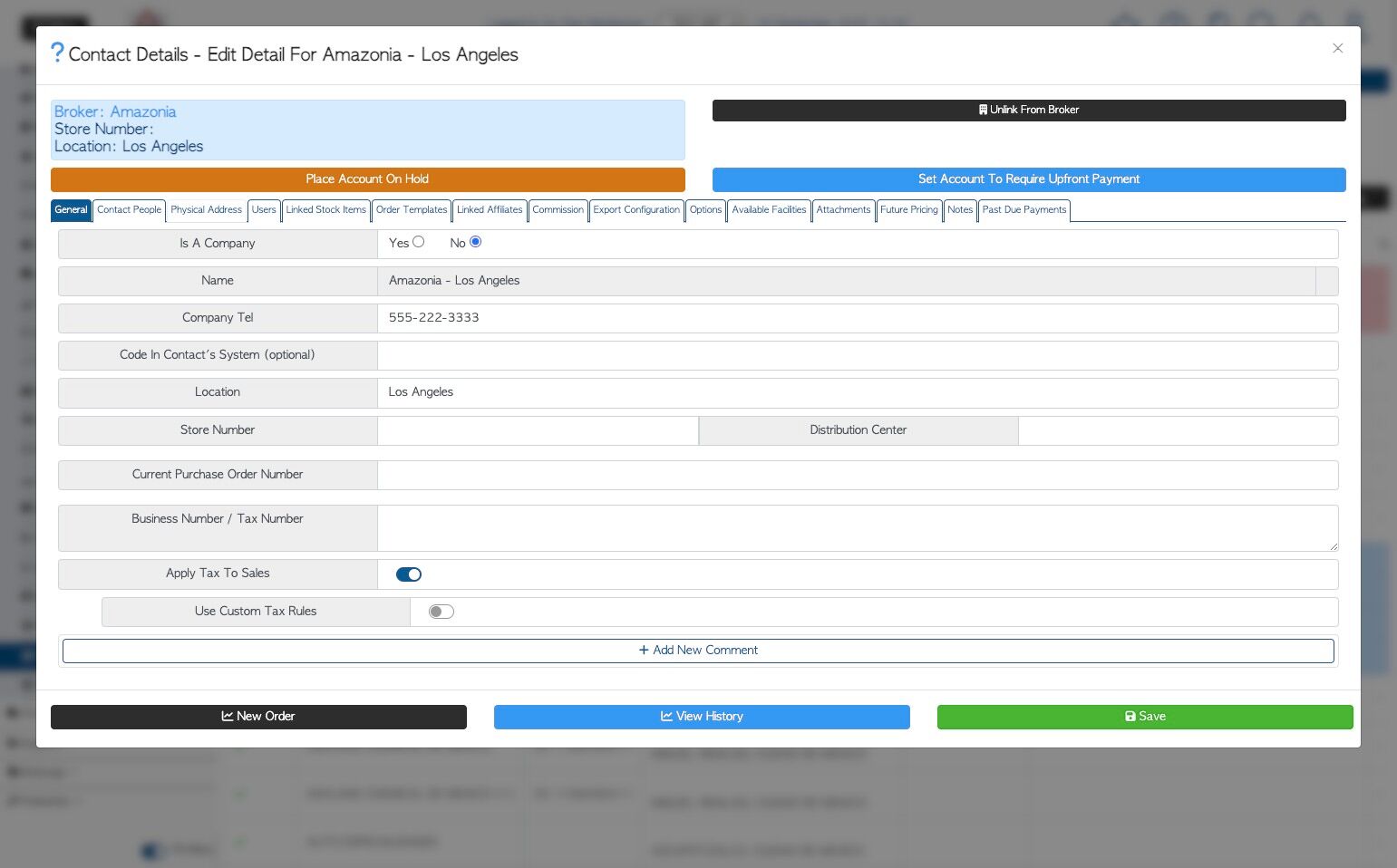This screenshot has width=1397, height=868.
Task: Focus the Current Purchase Order Number field
Action: coord(858,475)
